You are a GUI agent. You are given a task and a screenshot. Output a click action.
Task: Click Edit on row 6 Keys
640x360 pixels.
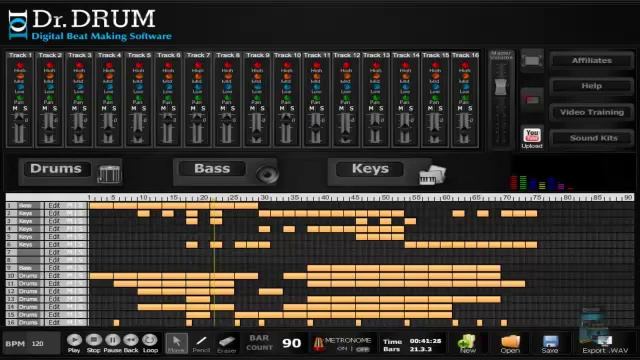pyautogui.click(x=54, y=244)
